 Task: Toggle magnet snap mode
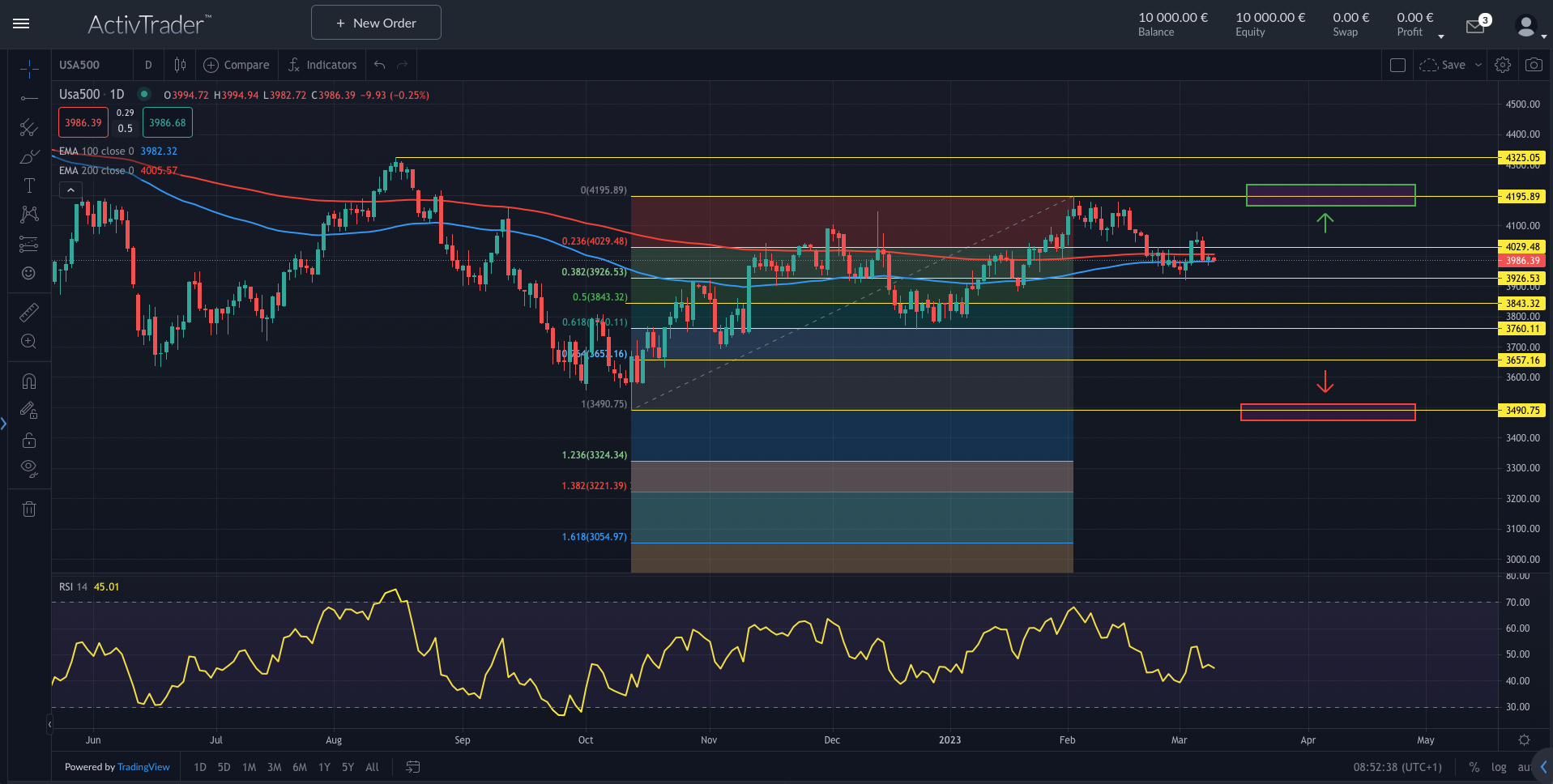(x=29, y=381)
